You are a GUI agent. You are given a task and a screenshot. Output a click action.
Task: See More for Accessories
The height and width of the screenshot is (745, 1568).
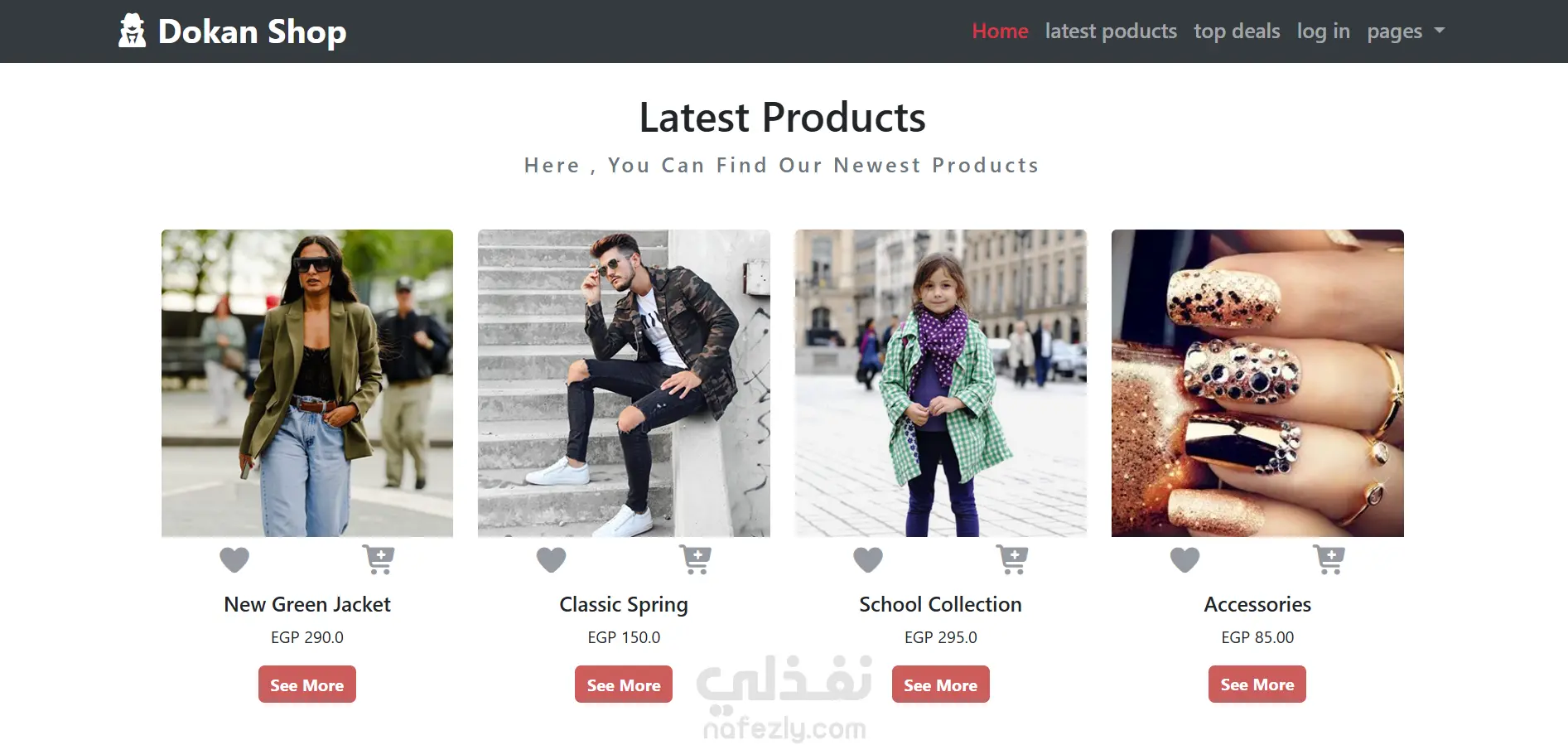coord(1257,685)
